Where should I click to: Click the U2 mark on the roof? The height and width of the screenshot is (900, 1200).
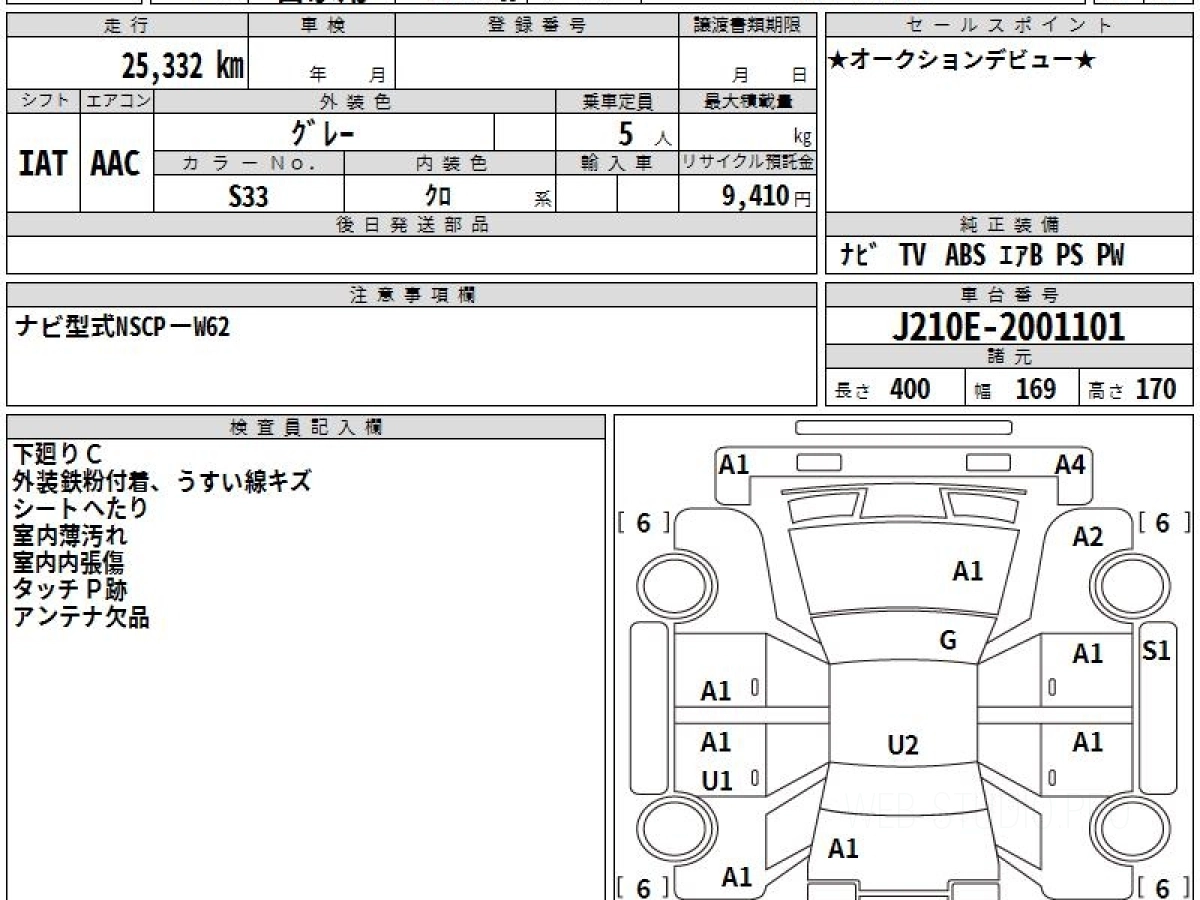903,745
